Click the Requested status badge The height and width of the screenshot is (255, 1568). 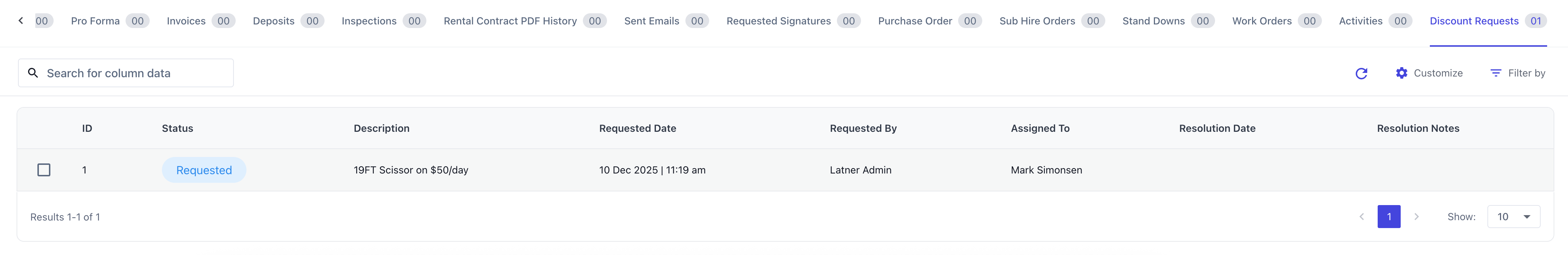click(x=204, y=171)
